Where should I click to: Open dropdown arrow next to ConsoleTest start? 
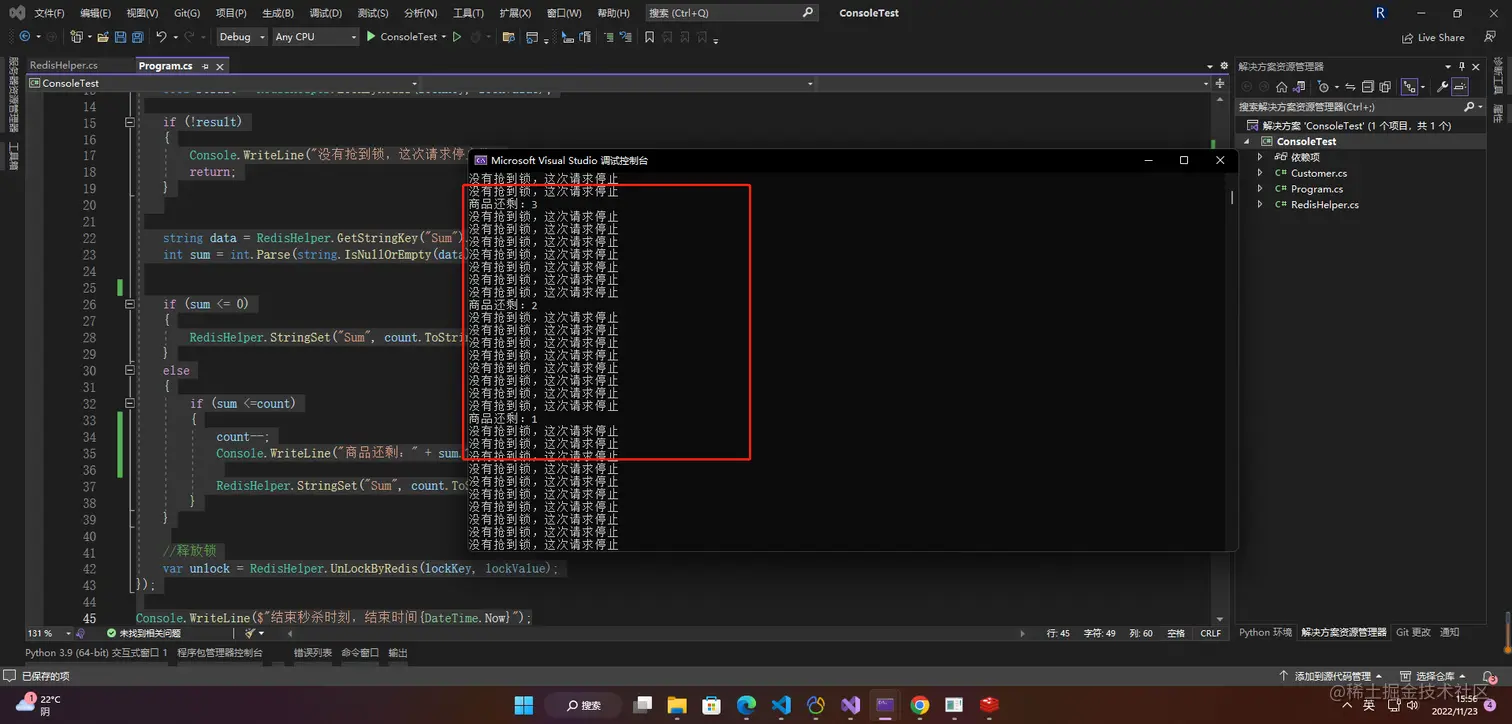point(444,37)
